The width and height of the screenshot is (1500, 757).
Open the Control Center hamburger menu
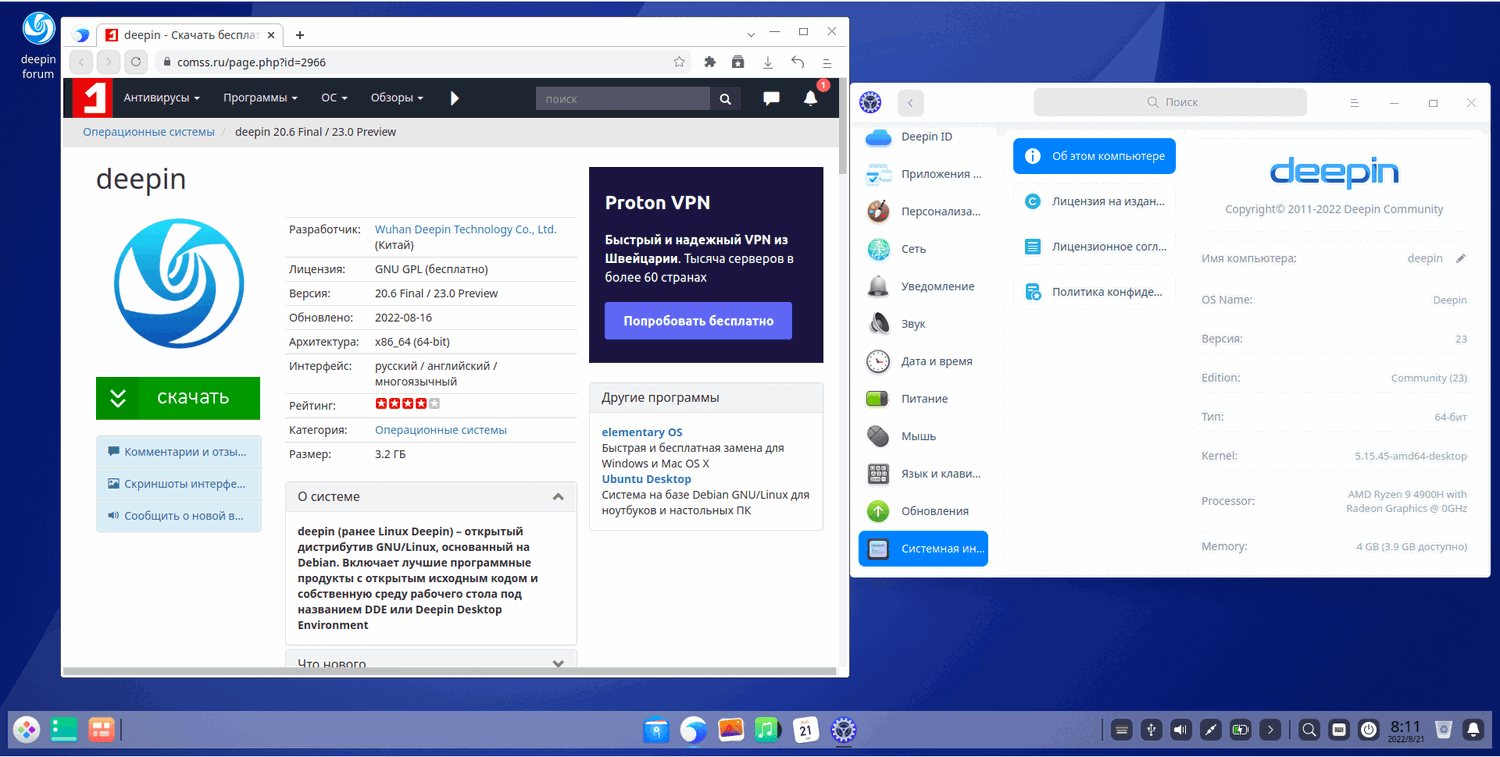coord(1355,103)
